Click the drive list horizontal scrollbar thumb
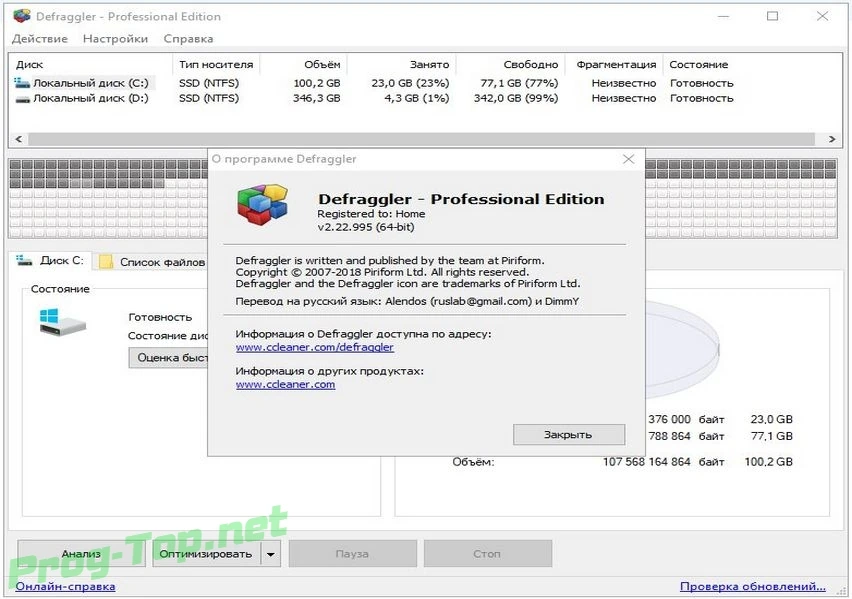Screen dimensions: 852x599 coord(422,139)
